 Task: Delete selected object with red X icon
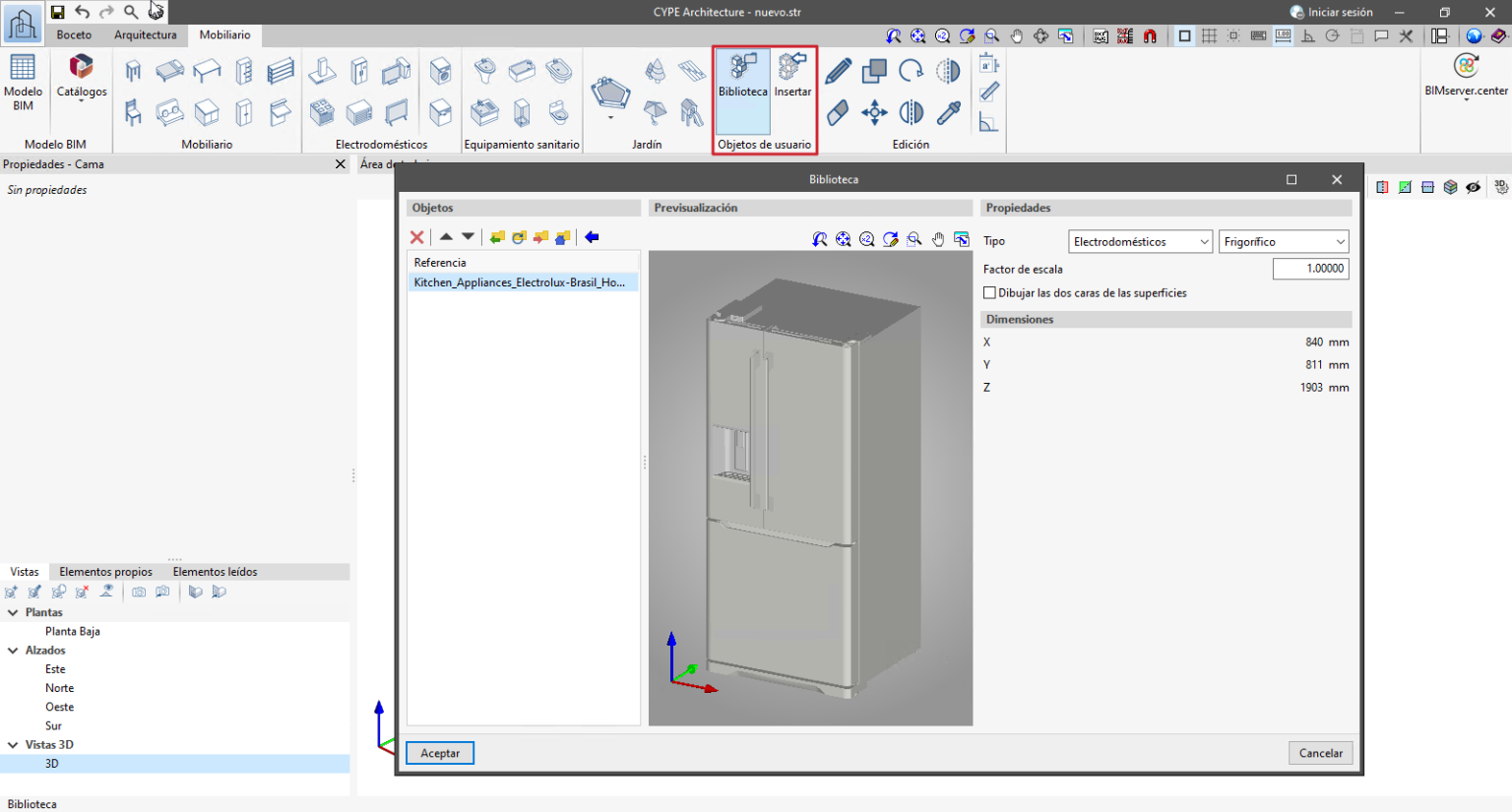[x=417, y=237]
